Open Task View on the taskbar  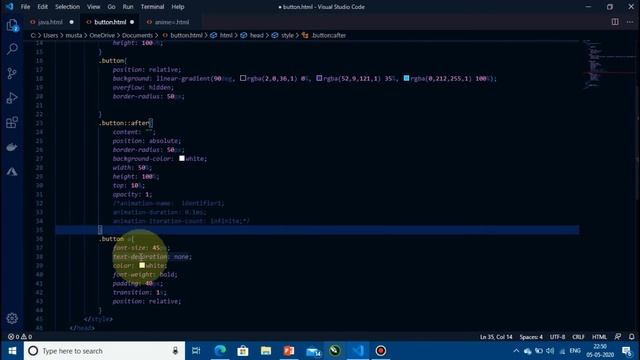click(196, 351)
